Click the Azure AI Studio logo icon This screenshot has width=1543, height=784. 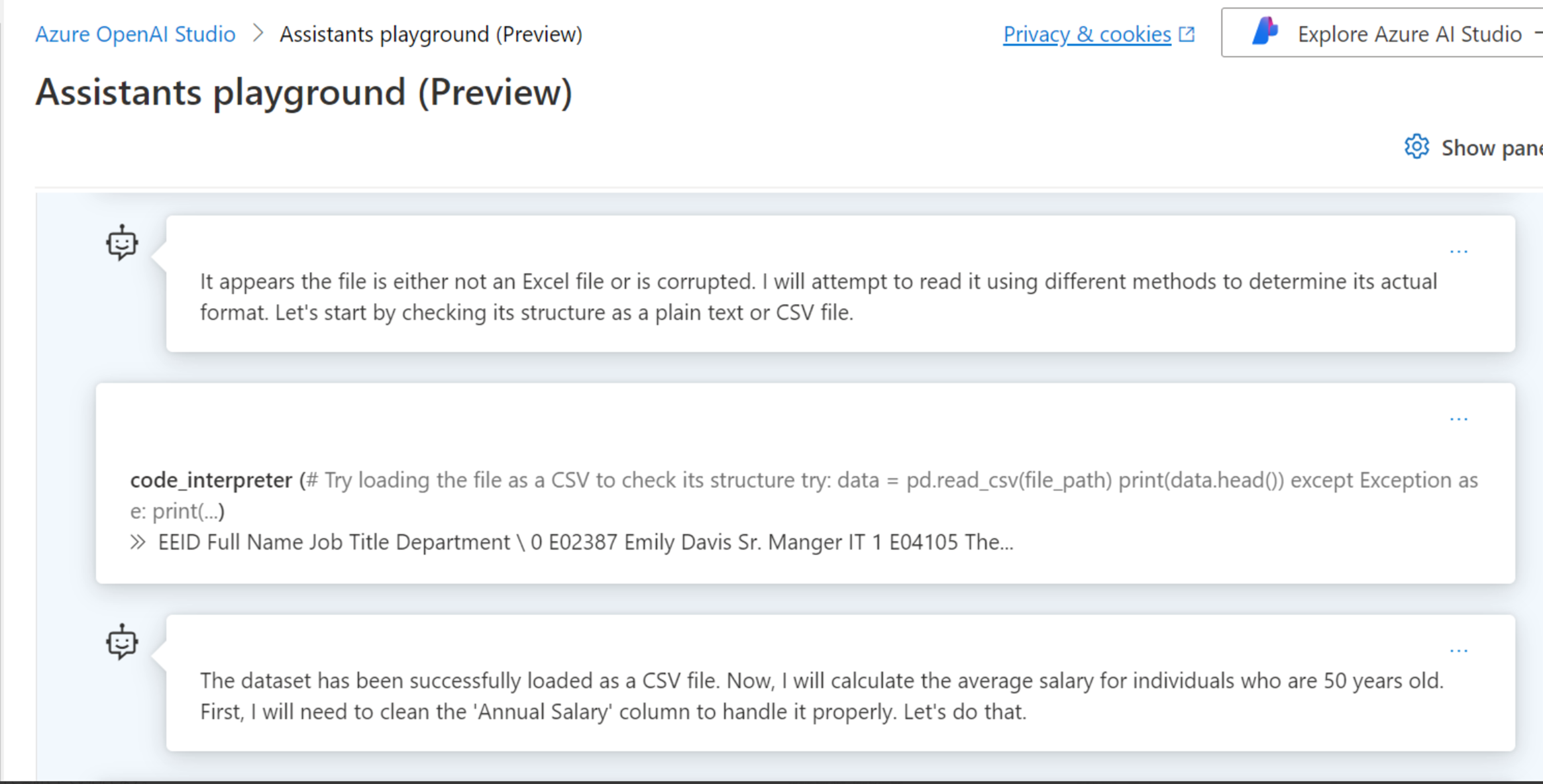1266,32
